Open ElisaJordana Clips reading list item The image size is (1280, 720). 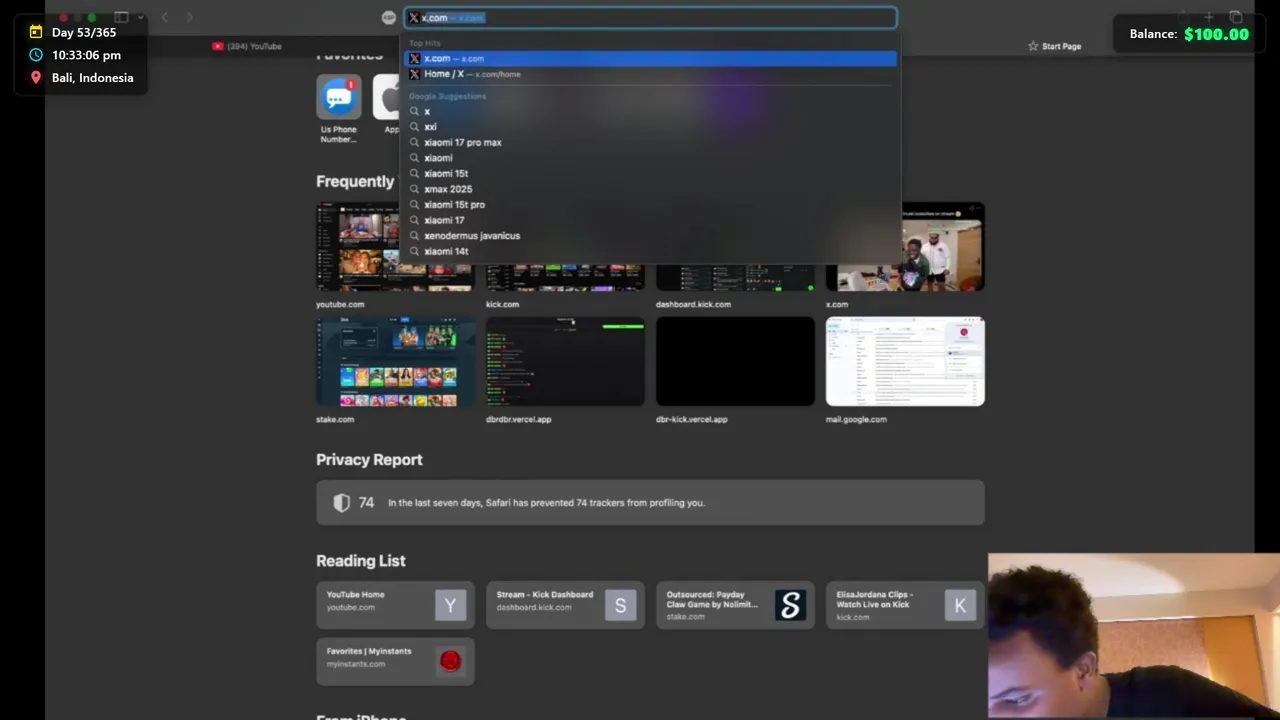click(905, 605)
